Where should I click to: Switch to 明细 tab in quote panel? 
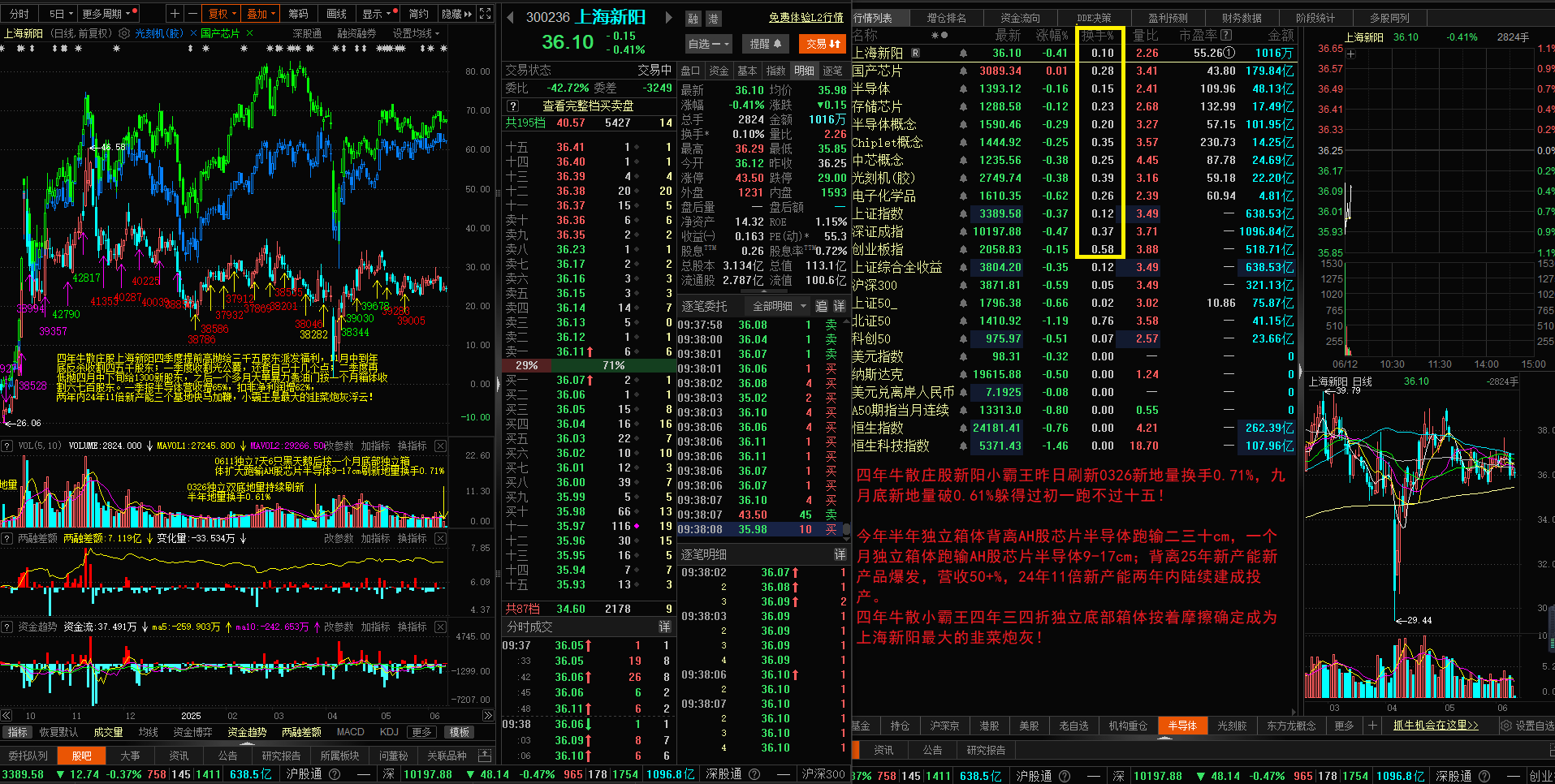805,71
